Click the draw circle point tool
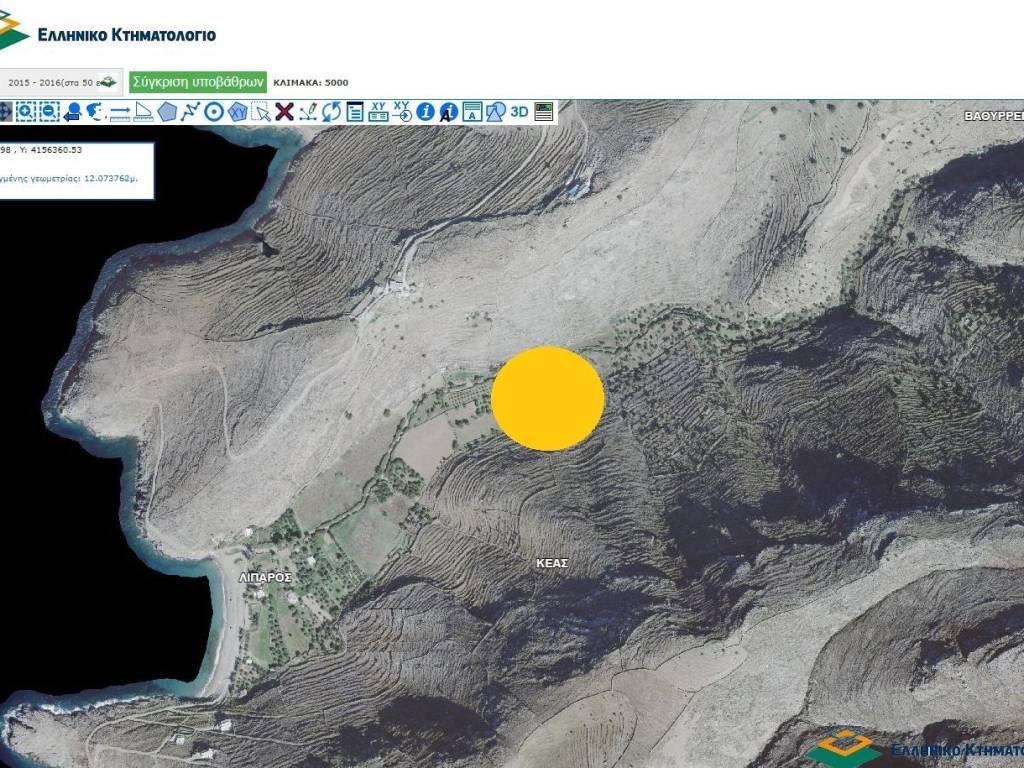 213,112
